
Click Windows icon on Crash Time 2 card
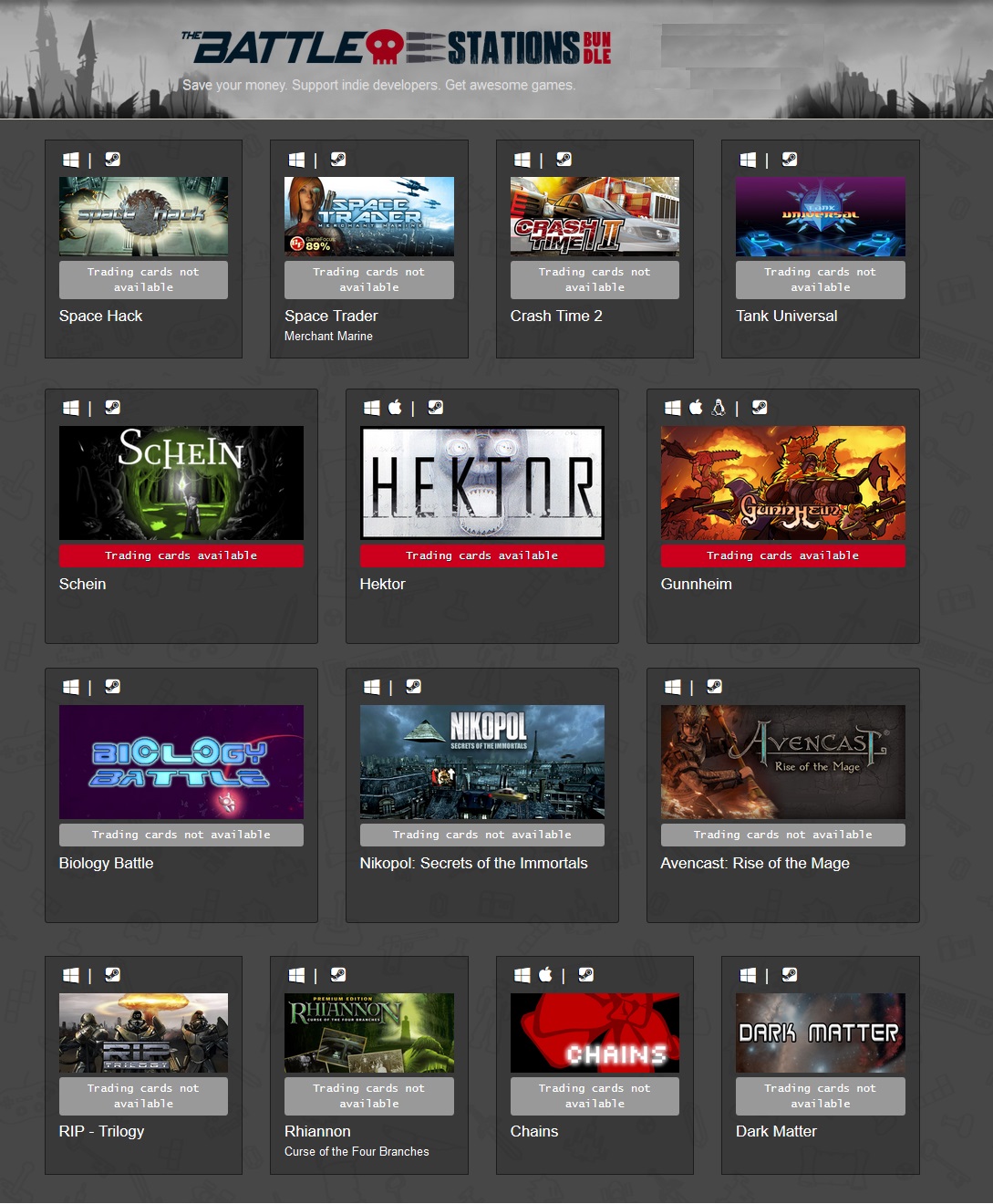tap(522, 160)
